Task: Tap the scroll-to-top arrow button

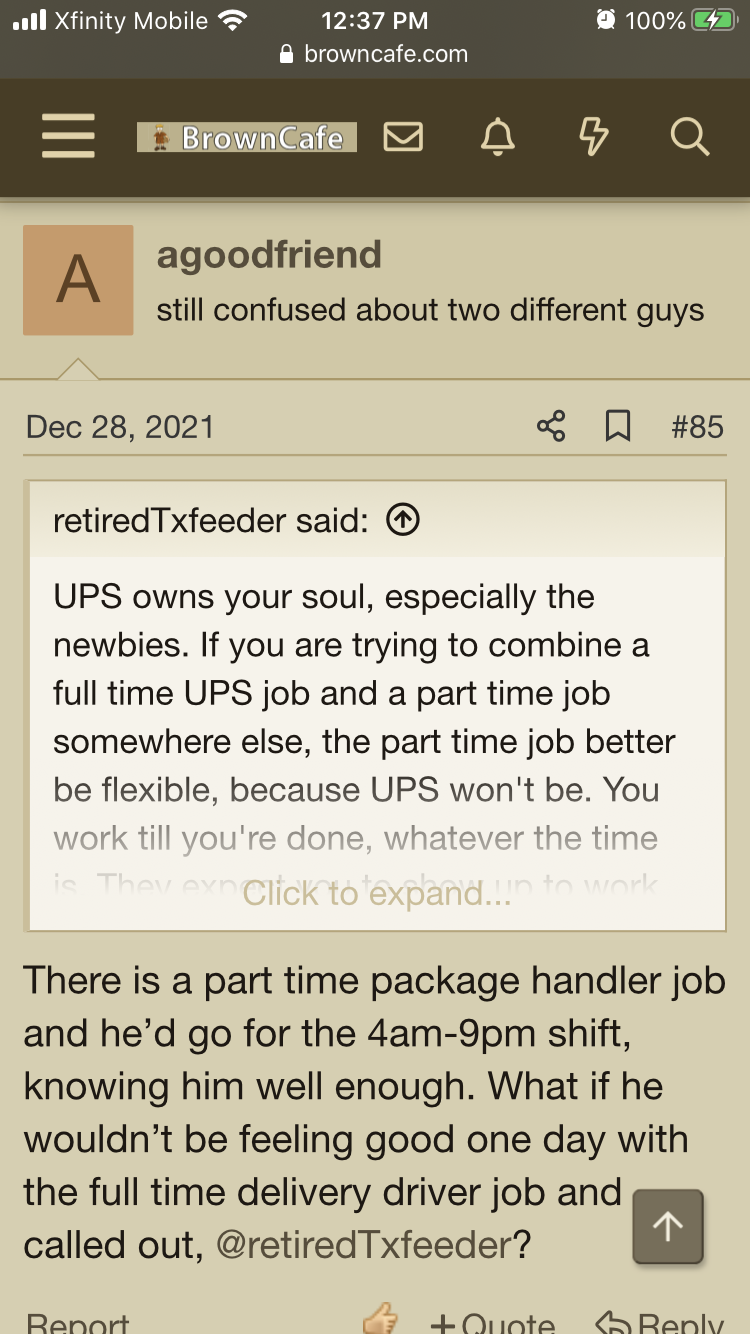Action: [x=668, y=1226]
